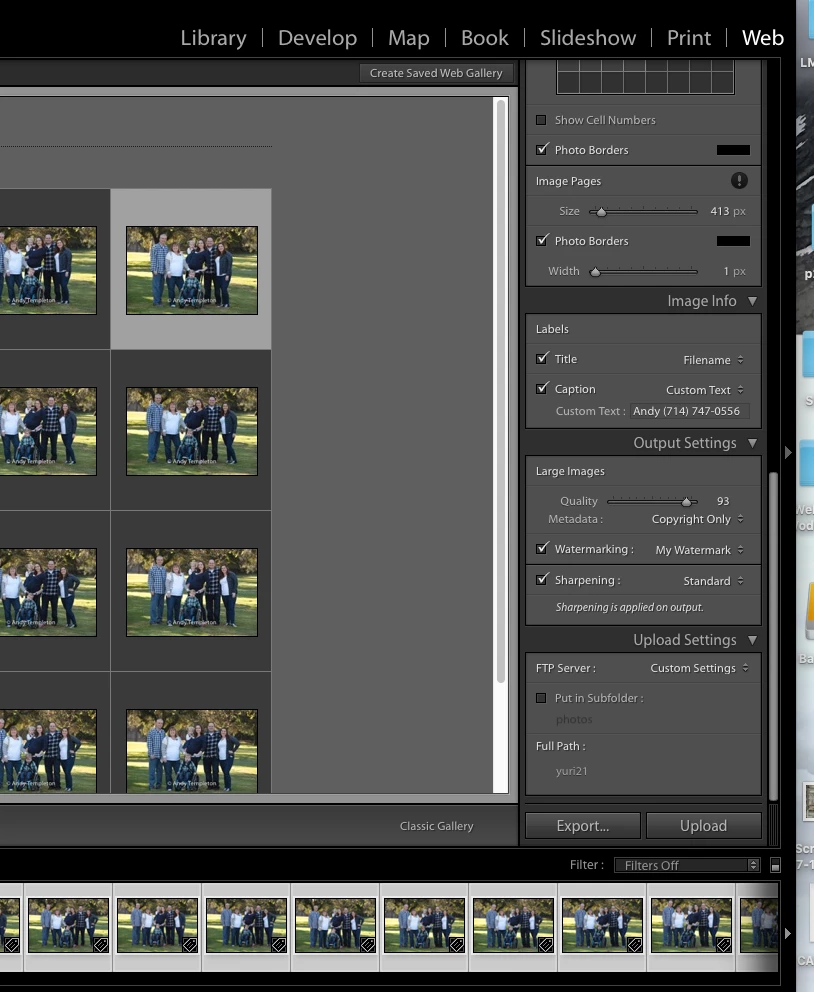Click the Upload button
Screen dimensions: 814x992
click(x=703, y=826)
